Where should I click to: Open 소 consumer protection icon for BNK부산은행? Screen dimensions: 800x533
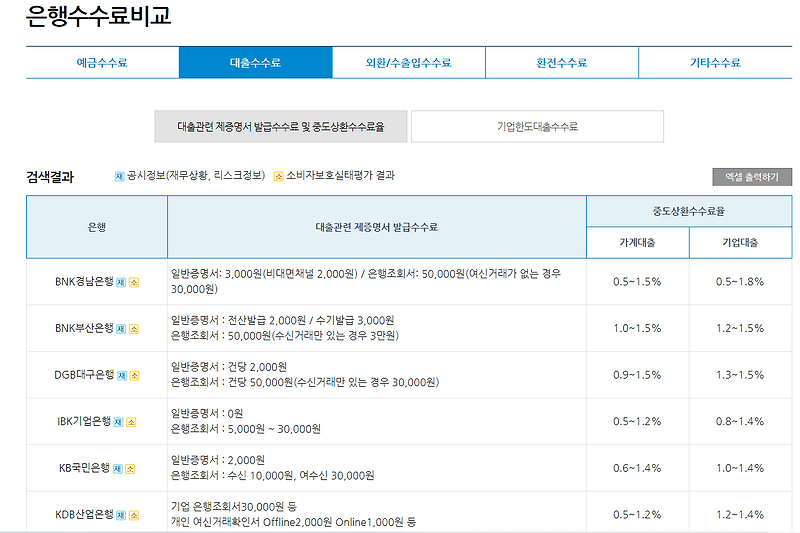coord(134,329)
